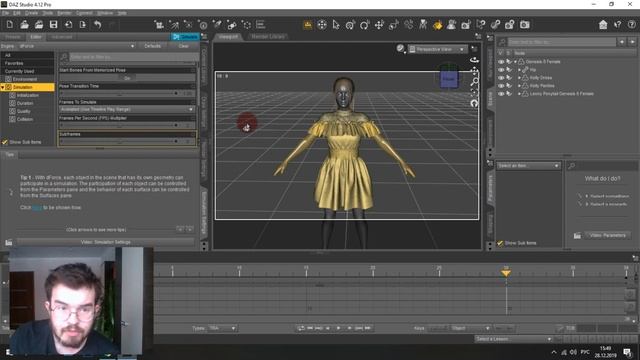This screenshot has height=360, width=640.
Task: Click the camera icon at end of toolbar
Action: tap(524, 25)
